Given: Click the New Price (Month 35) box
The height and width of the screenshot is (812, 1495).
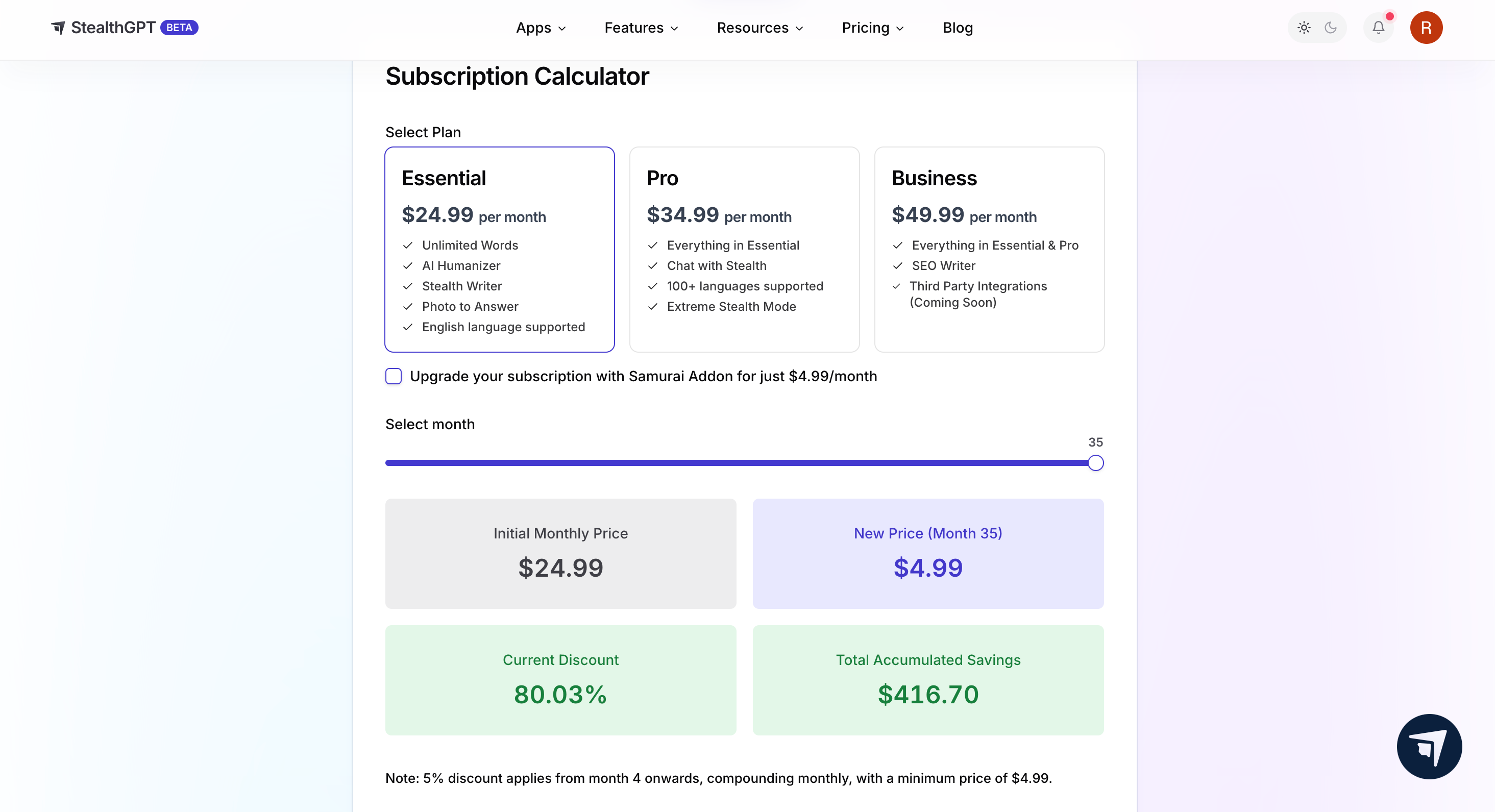Looking at the screenshot, I should [927, 553].
